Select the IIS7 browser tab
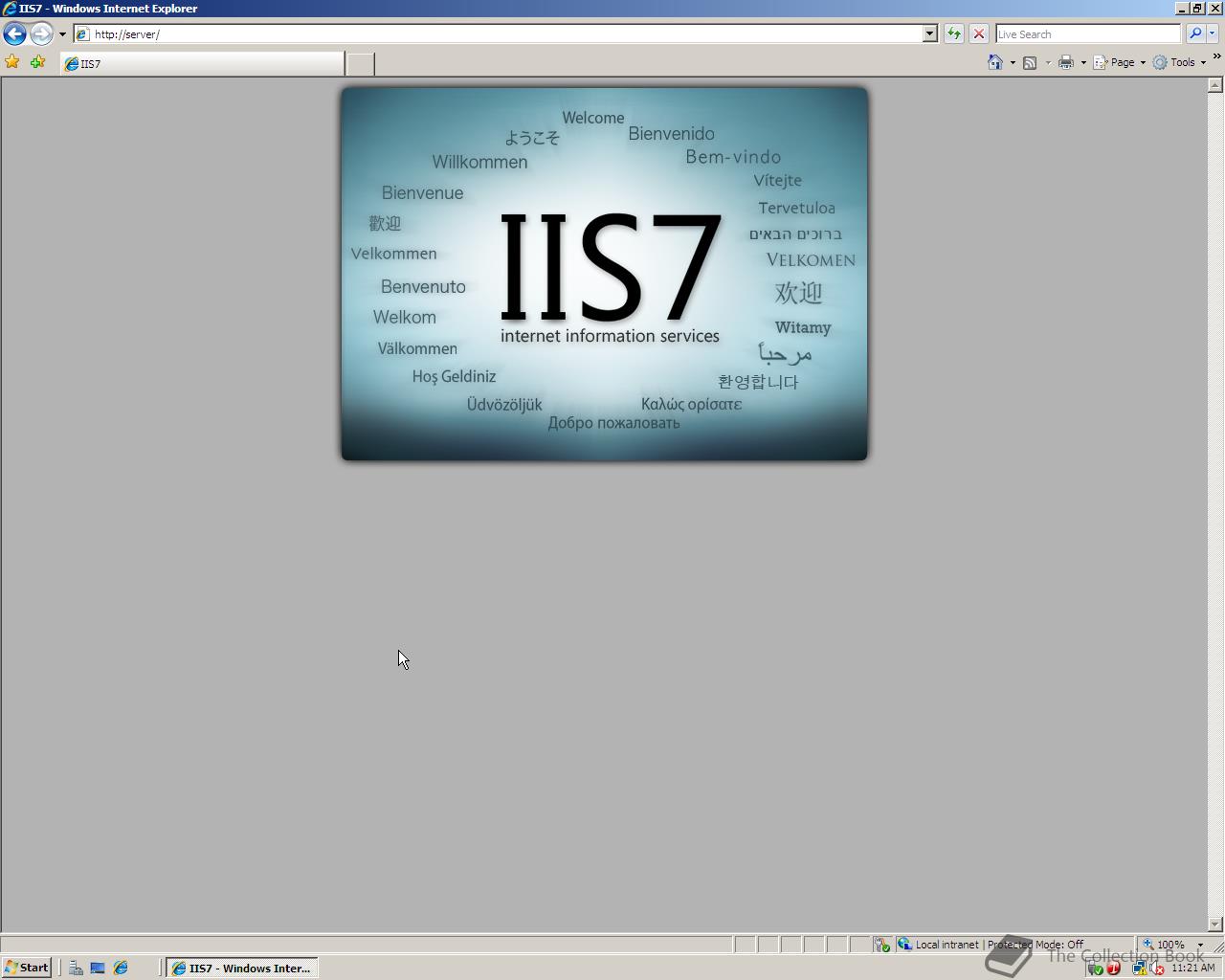 click(202, 63)
